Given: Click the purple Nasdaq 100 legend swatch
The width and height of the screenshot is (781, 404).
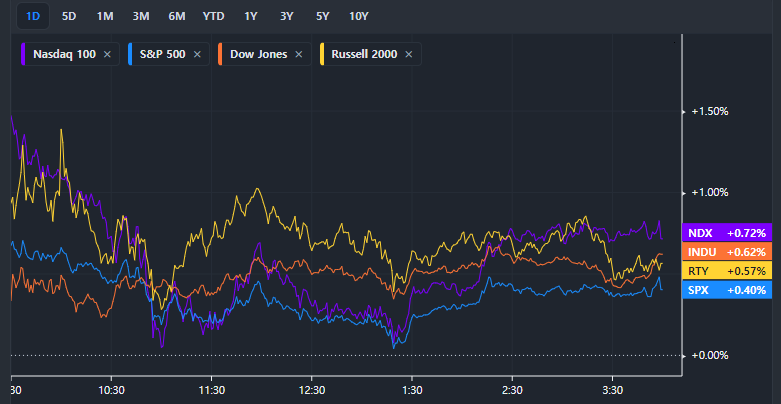Looking at the screenshot, I should coord(23,54).
